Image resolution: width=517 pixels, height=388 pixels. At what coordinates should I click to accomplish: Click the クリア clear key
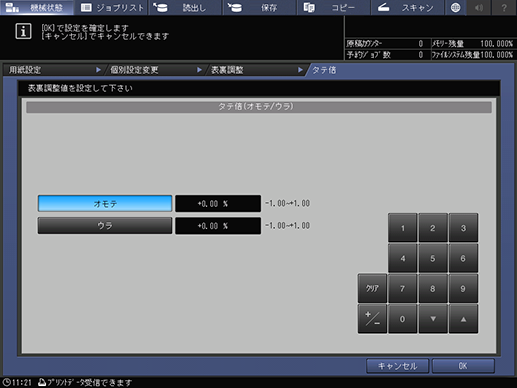(372, 289)
